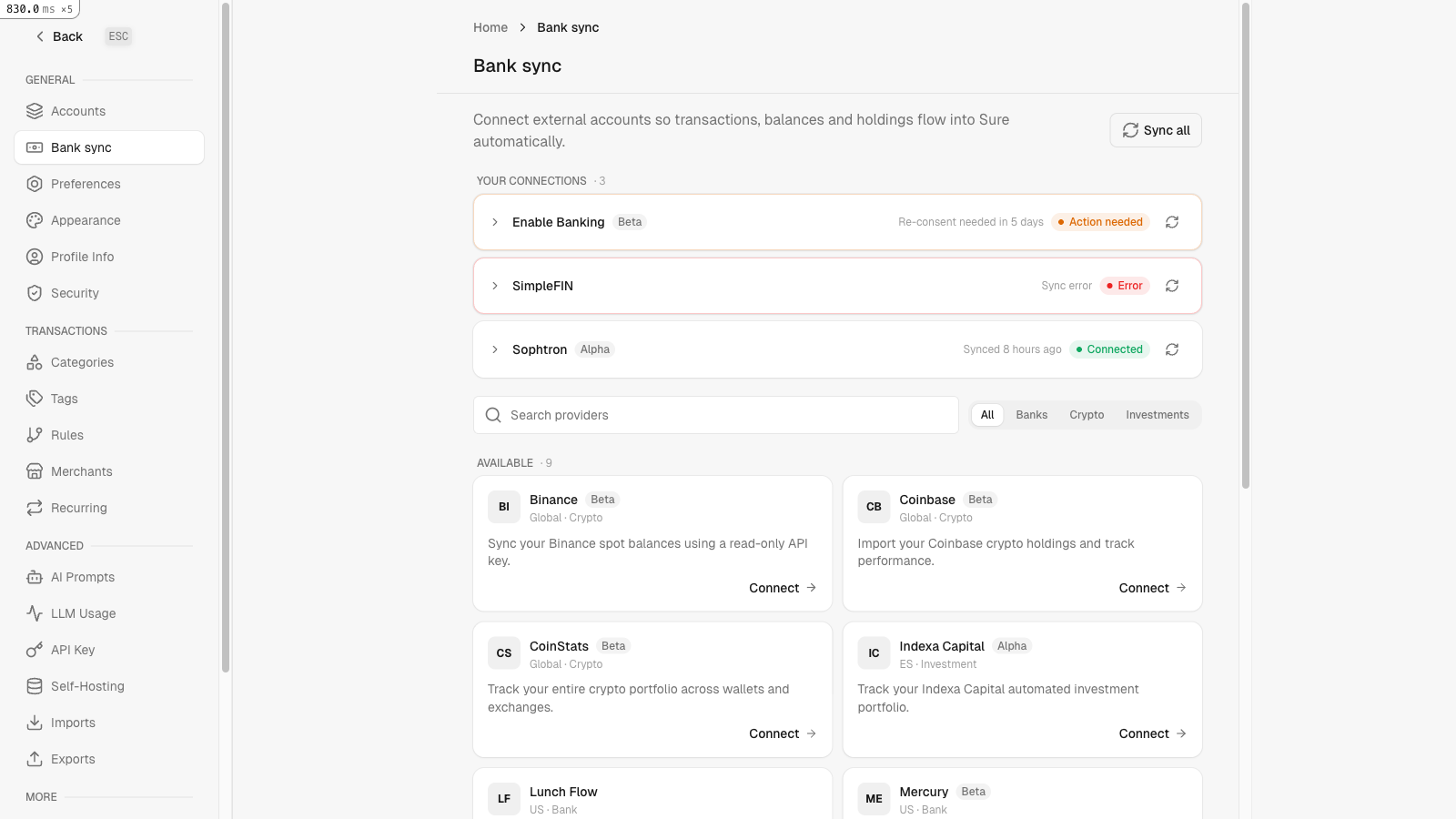
Task: Open Self-Hosting database icon
Action: [x=35, y=686]
